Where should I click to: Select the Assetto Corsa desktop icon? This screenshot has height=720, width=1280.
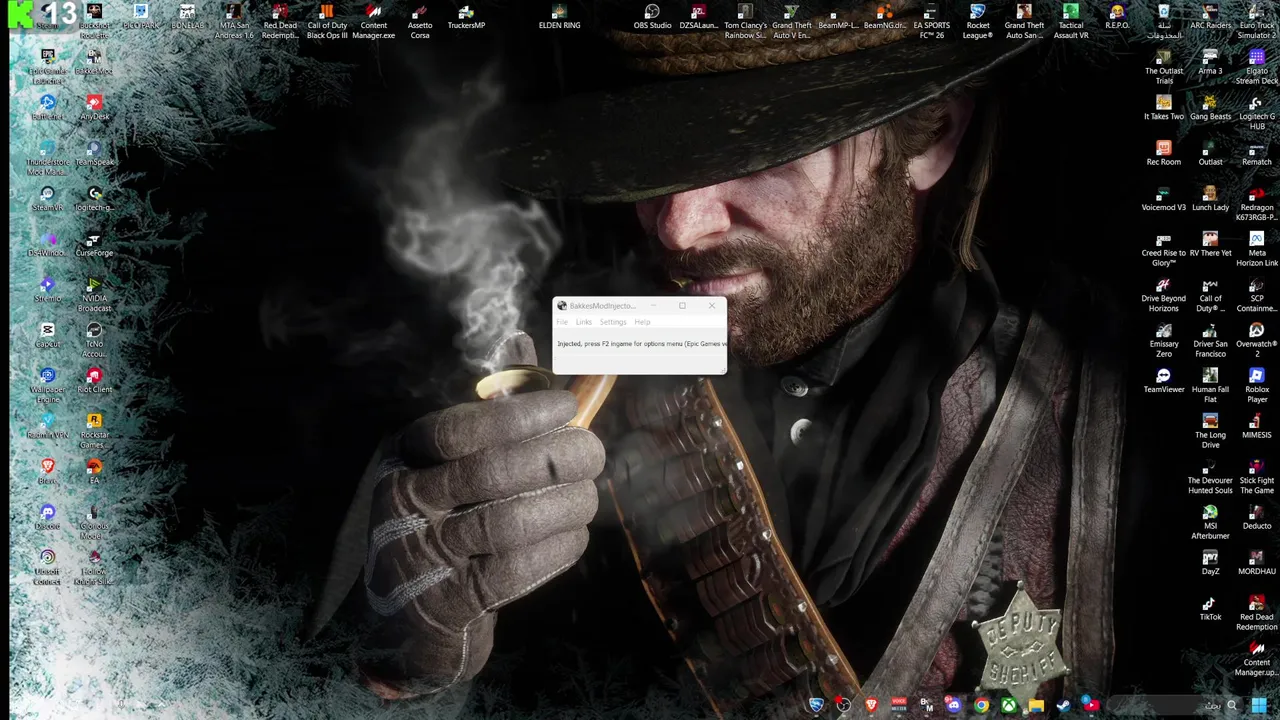[420, 21]
